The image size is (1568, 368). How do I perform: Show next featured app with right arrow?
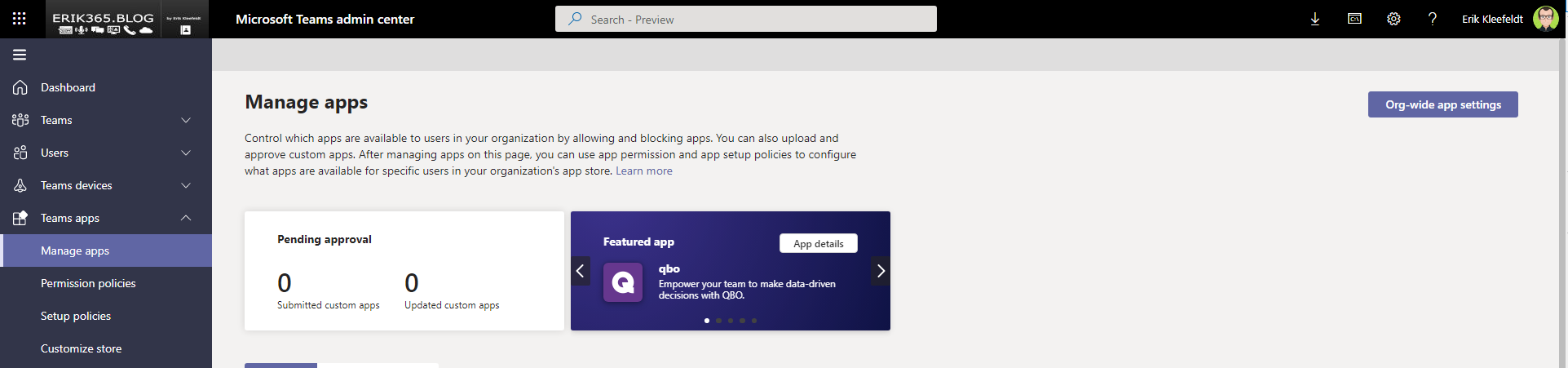(881, 271)
